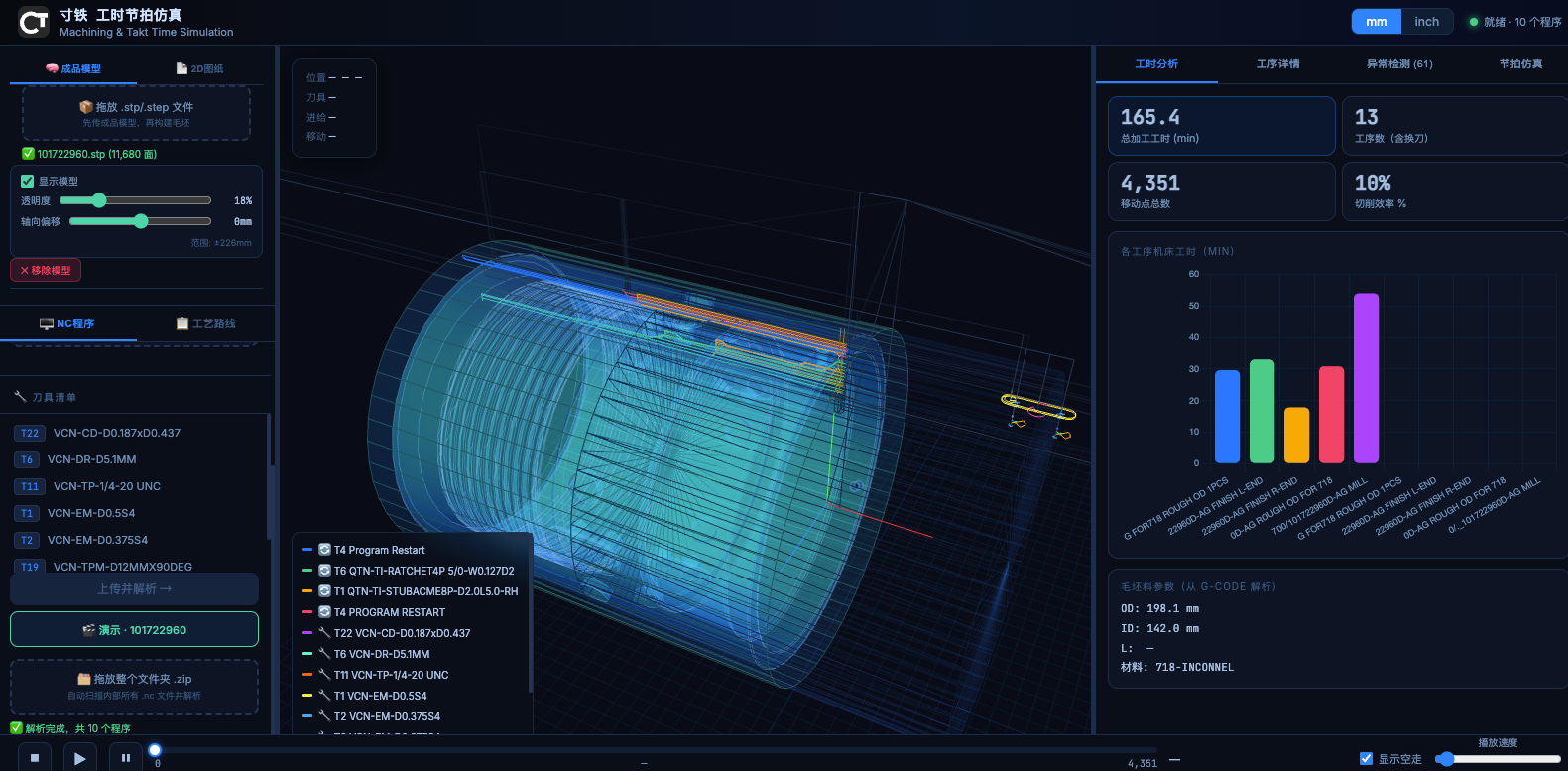This screenshot has height=771, width=1568.
Task: Click the 解析完成, 共 10 个程序 status text
Action: click(70, 728)
